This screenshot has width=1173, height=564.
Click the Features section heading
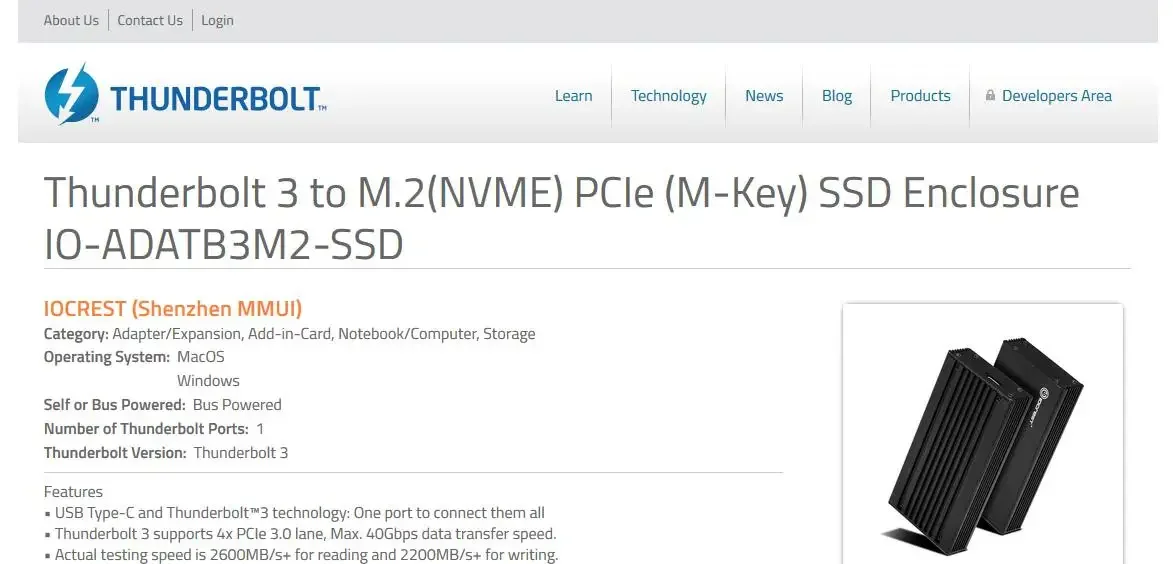[x=73, y=492]
